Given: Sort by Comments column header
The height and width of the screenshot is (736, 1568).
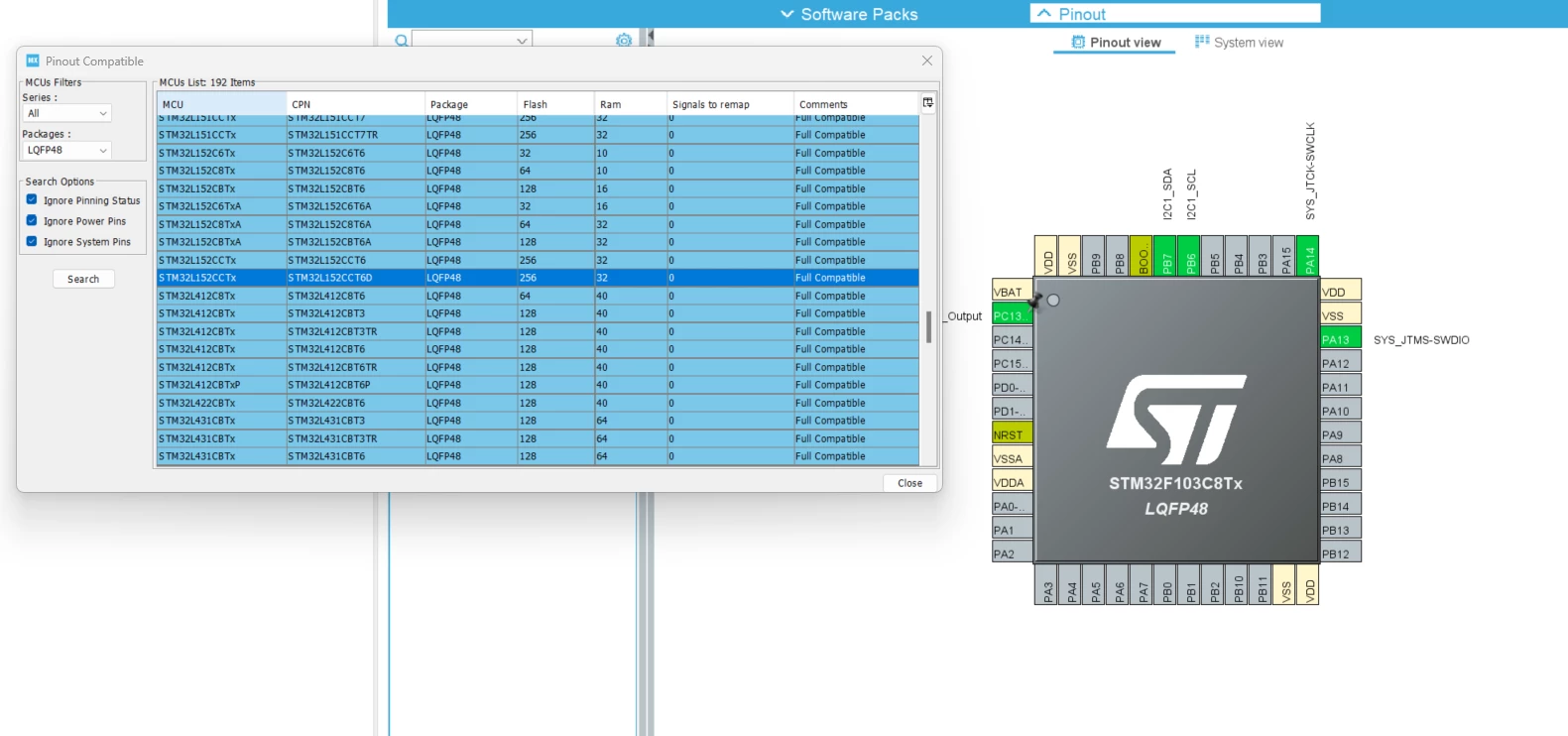Looking at the screenshot, I should pyautogui.click(x=856, y=104).
